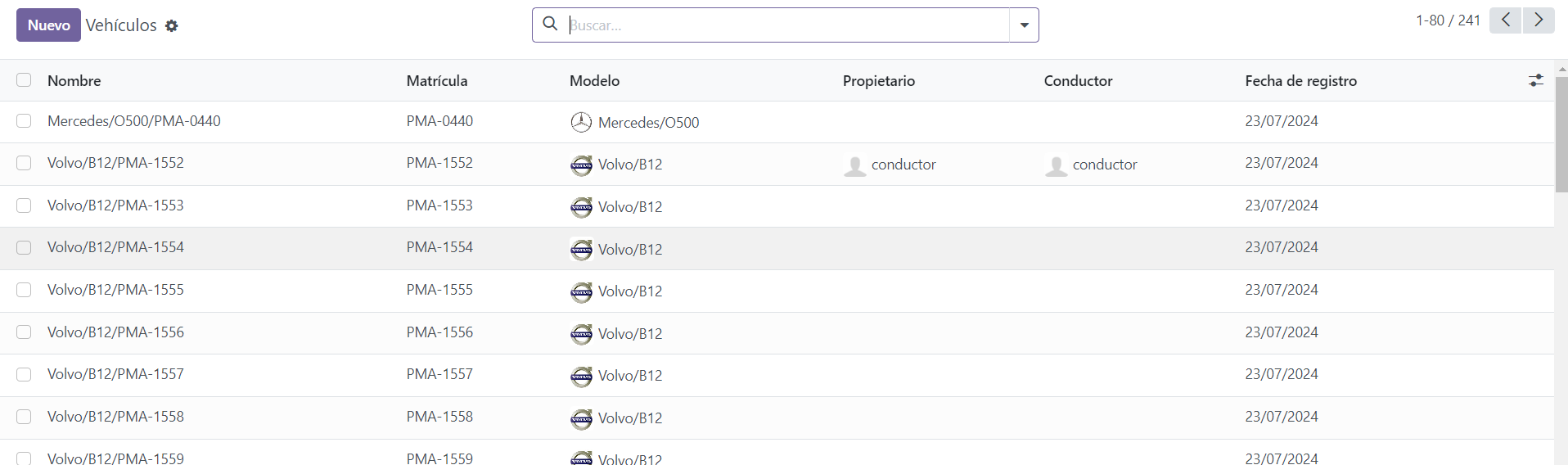
Task: Click the Propietario conductor avatar icon
Action: pyautogui.click(x=855, y=165)
